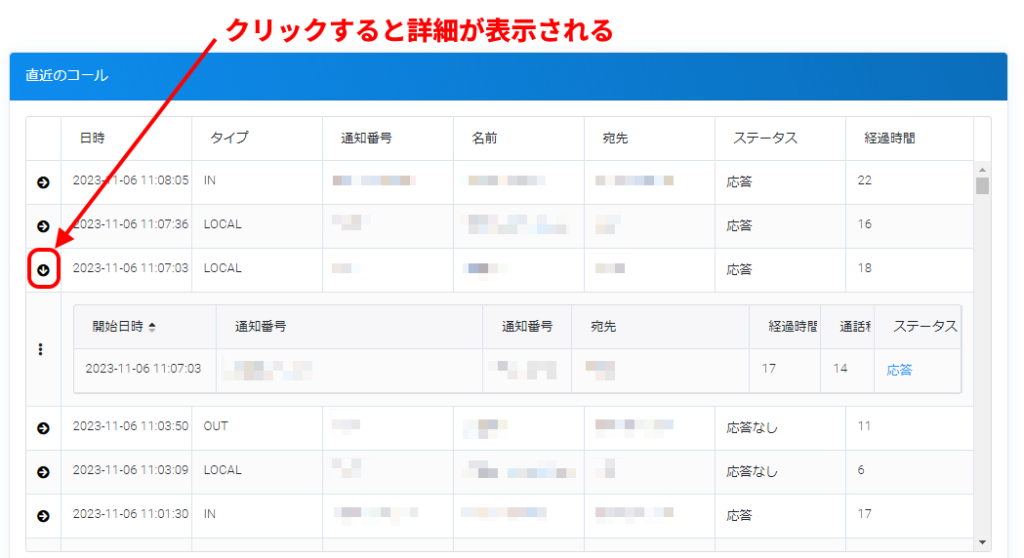Collapse the expanded 11:07:03 call row

pos(43,269)
